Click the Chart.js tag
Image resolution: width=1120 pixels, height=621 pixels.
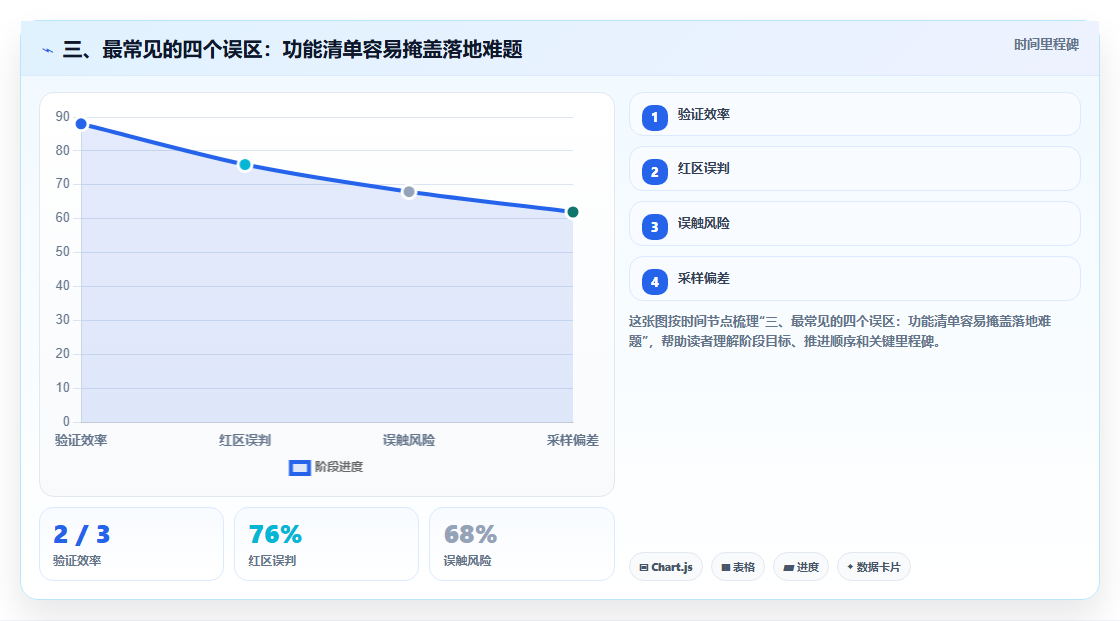pyautogui.click(x=666, y=567)
